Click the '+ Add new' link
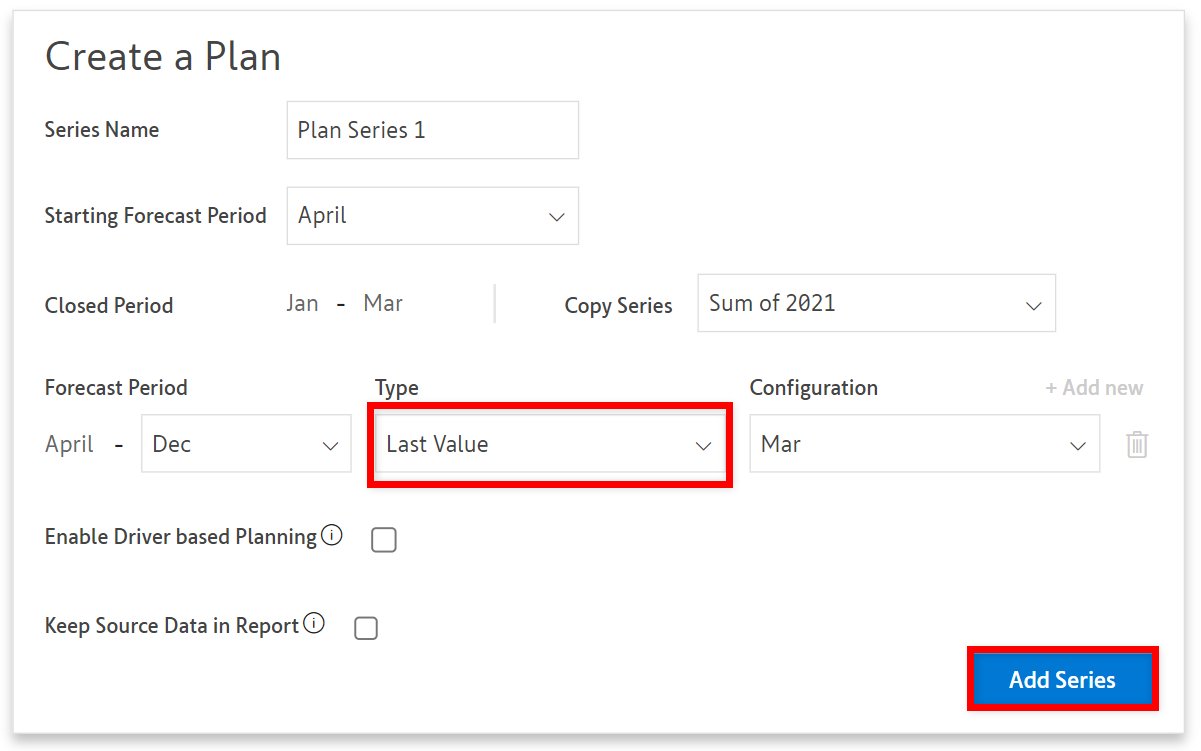 (1094, 388)
